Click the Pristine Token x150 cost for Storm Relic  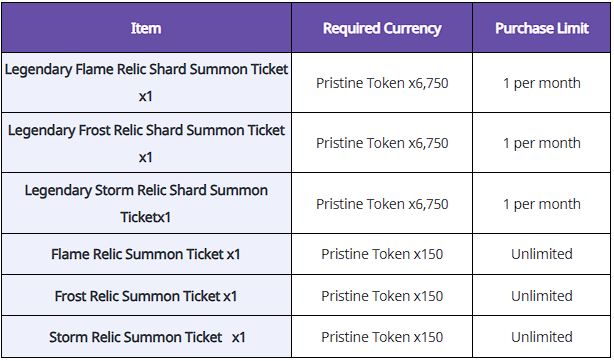[382, 337]
